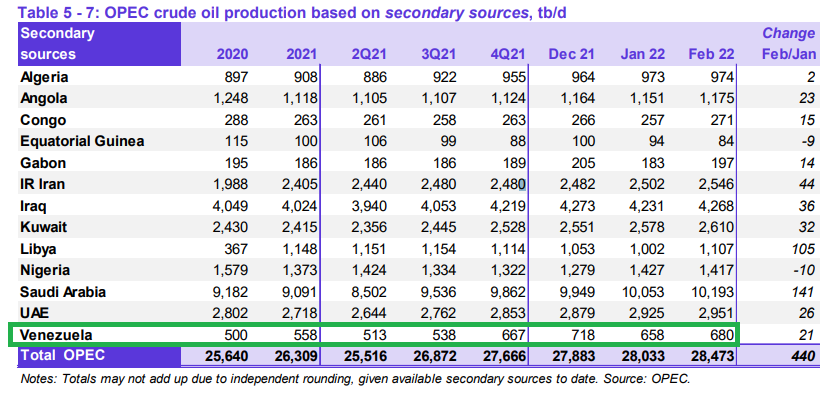Click Venezuela's change value 21
This screenshot has width=836, height=399.
(x=808, y=335)
